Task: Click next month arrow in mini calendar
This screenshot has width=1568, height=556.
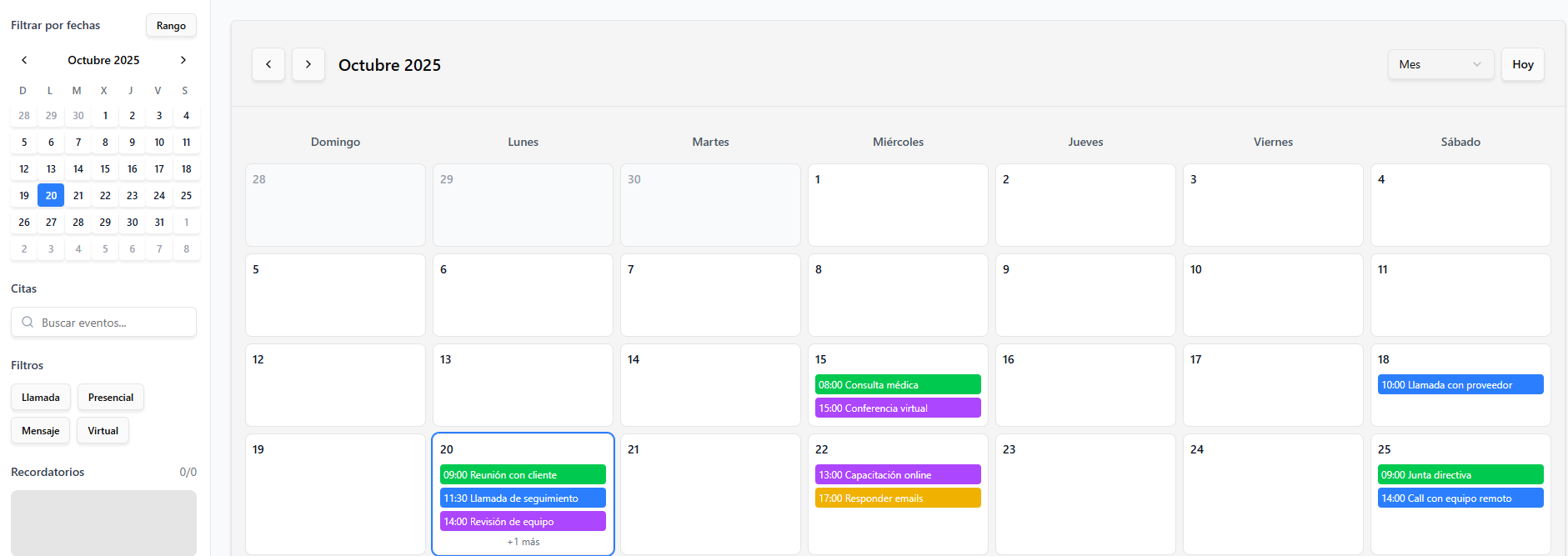Action: tap(183, 60)
